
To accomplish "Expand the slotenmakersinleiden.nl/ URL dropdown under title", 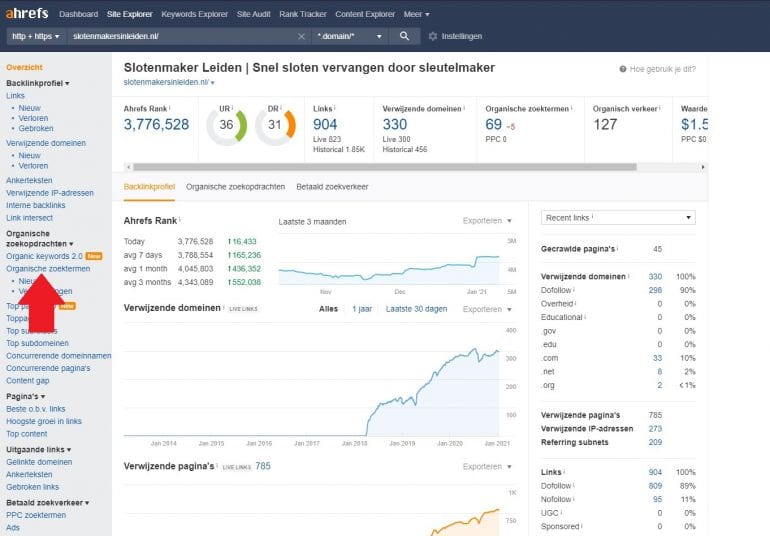I will 169,82.
